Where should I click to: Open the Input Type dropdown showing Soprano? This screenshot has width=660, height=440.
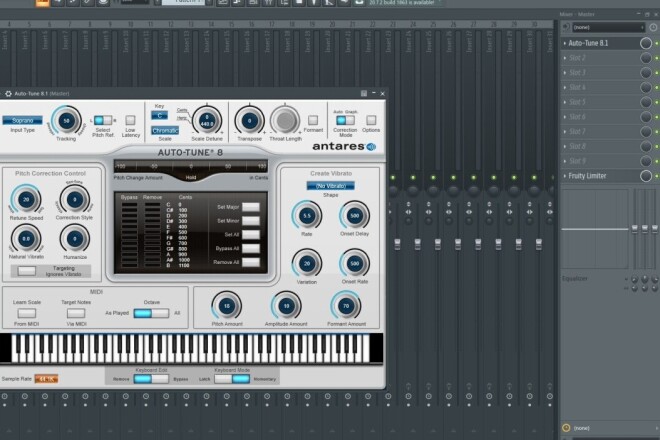click(x=22, y=120)
